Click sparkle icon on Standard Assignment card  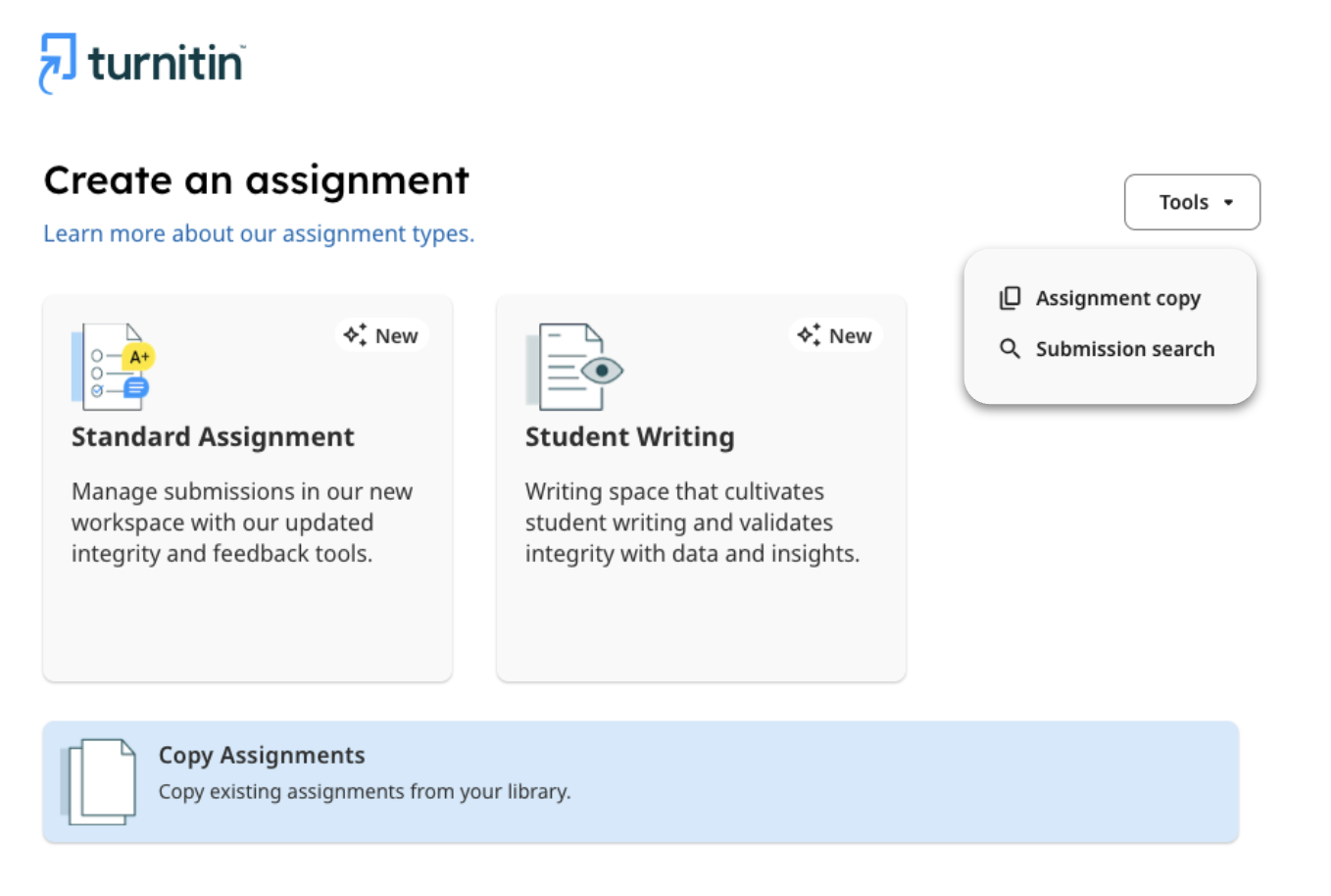point(355,334)
